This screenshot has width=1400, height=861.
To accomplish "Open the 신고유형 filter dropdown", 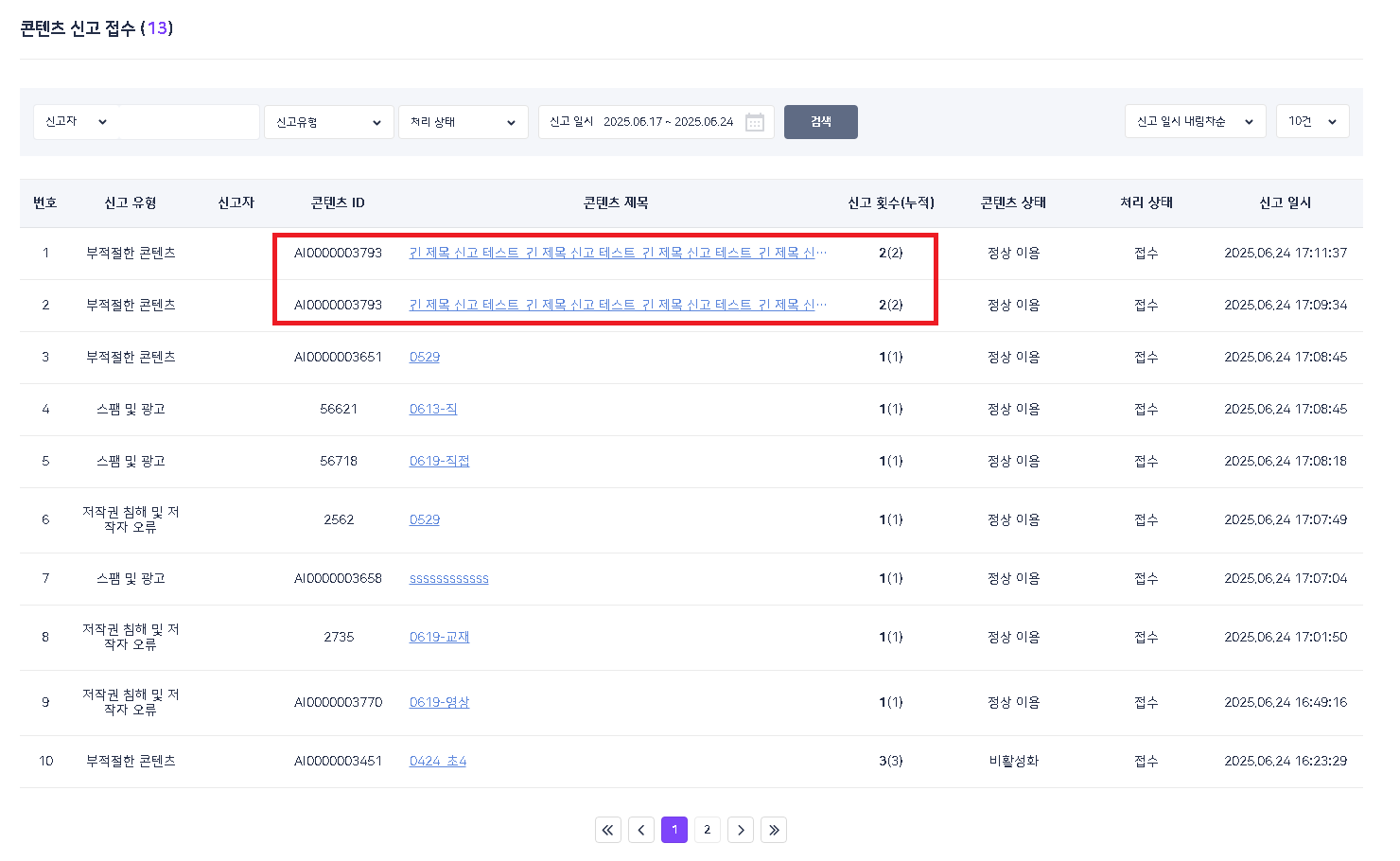I will point(328,122).
